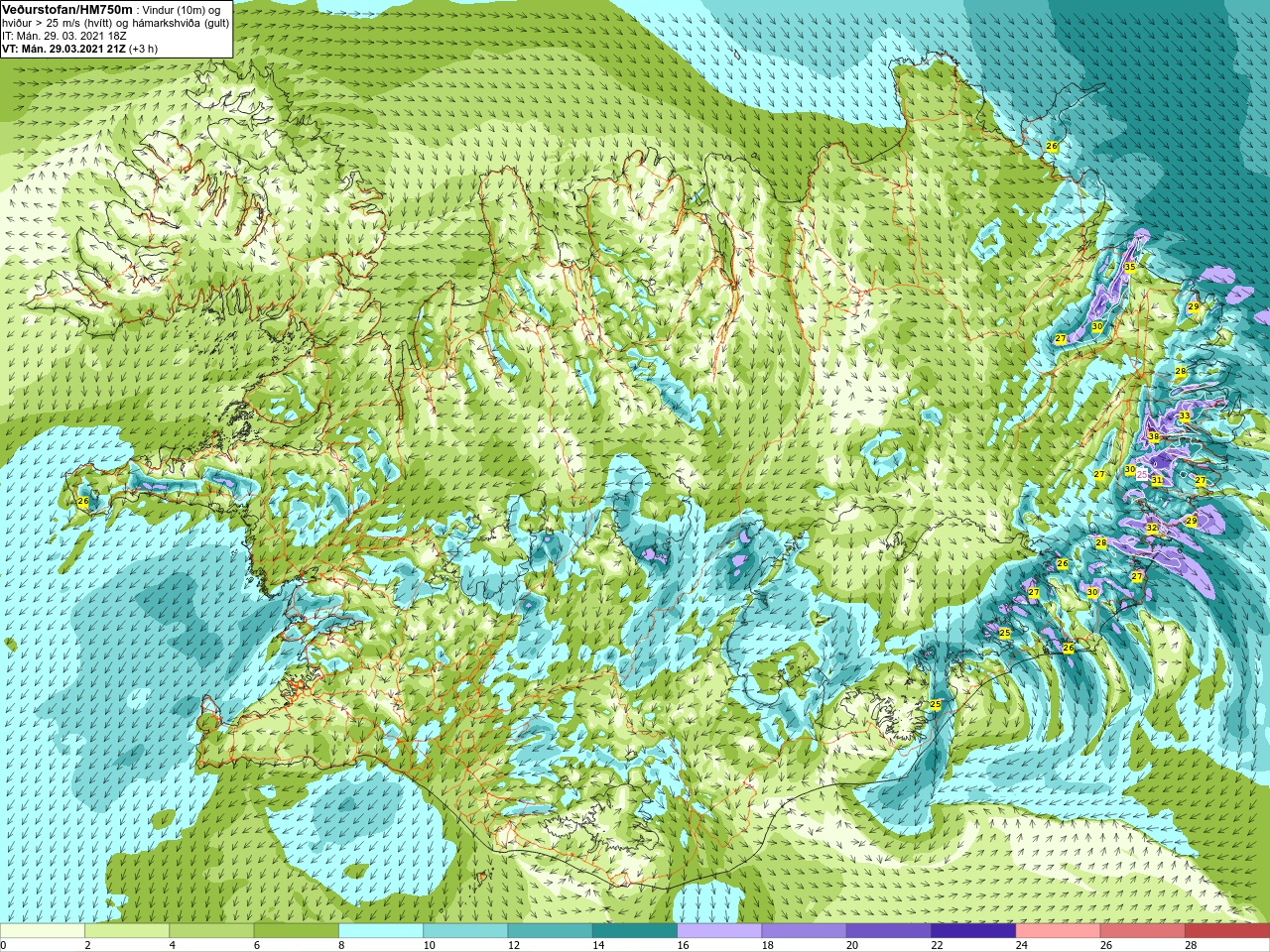Select the scale label '16' on legend
Image resolution: width=1270 pixels, height=952 pixels.
(x=683, y=945)
